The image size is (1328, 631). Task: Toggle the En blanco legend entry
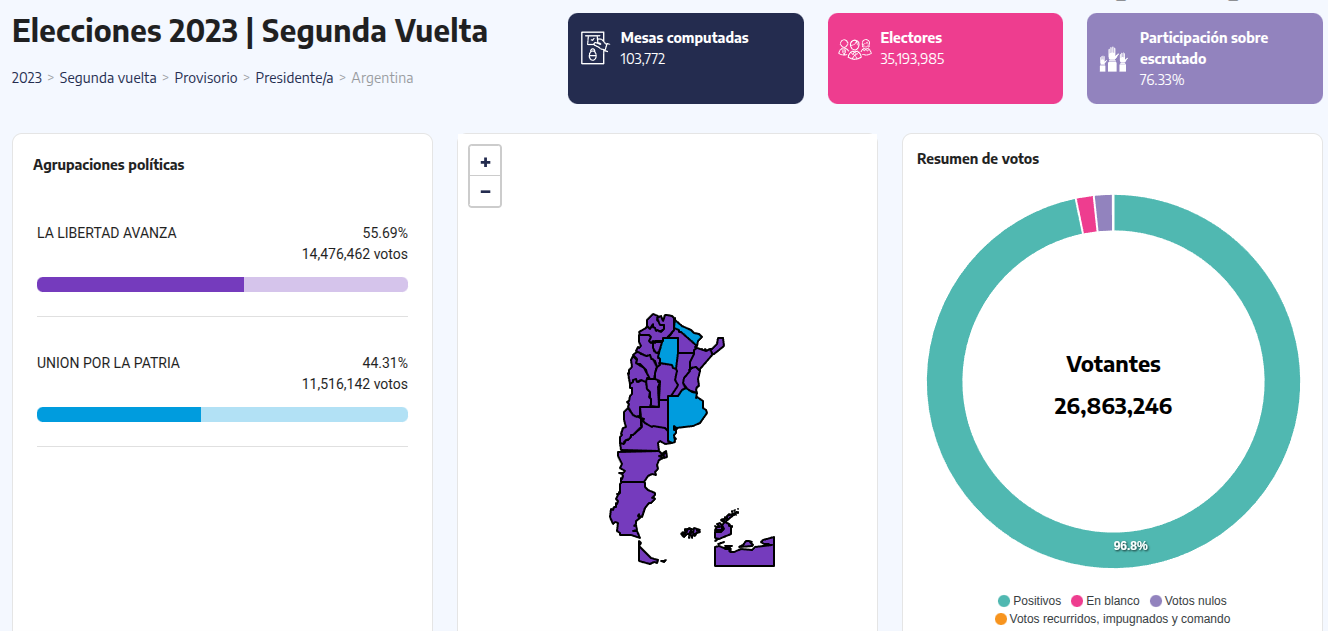coord(1105,601)
